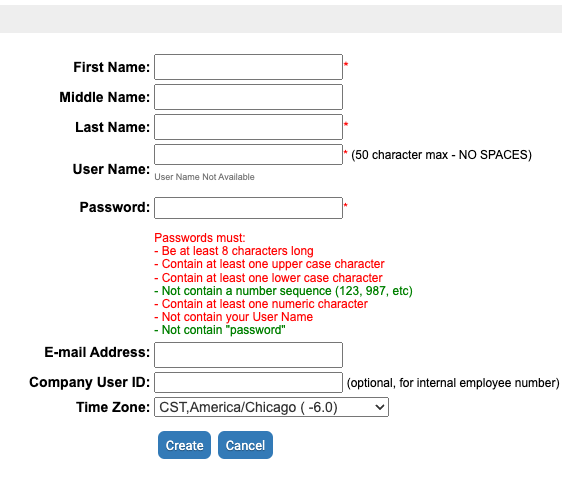Click the 'Not contain "password"' rule
This screenshot has width=562, height=477.
220,330
